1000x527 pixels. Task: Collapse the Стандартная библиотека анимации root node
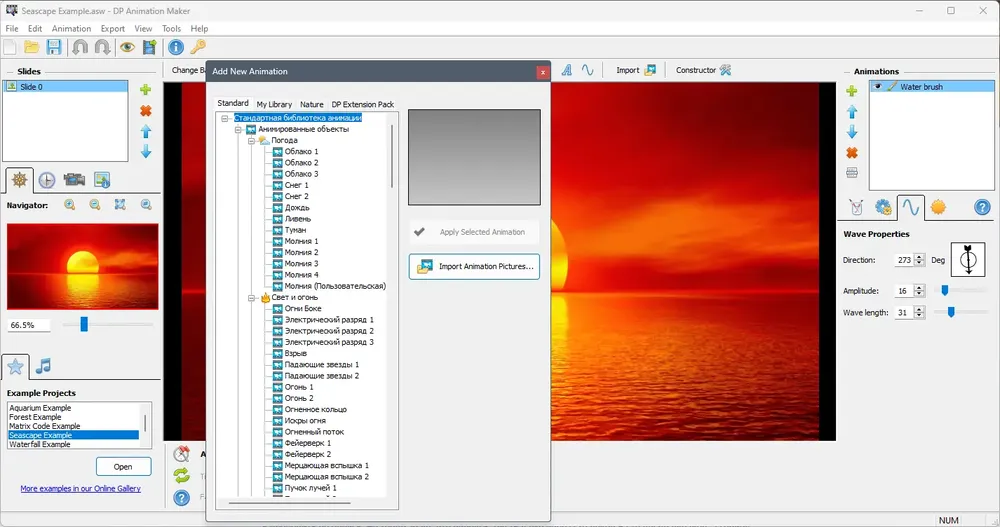[224, 118]
